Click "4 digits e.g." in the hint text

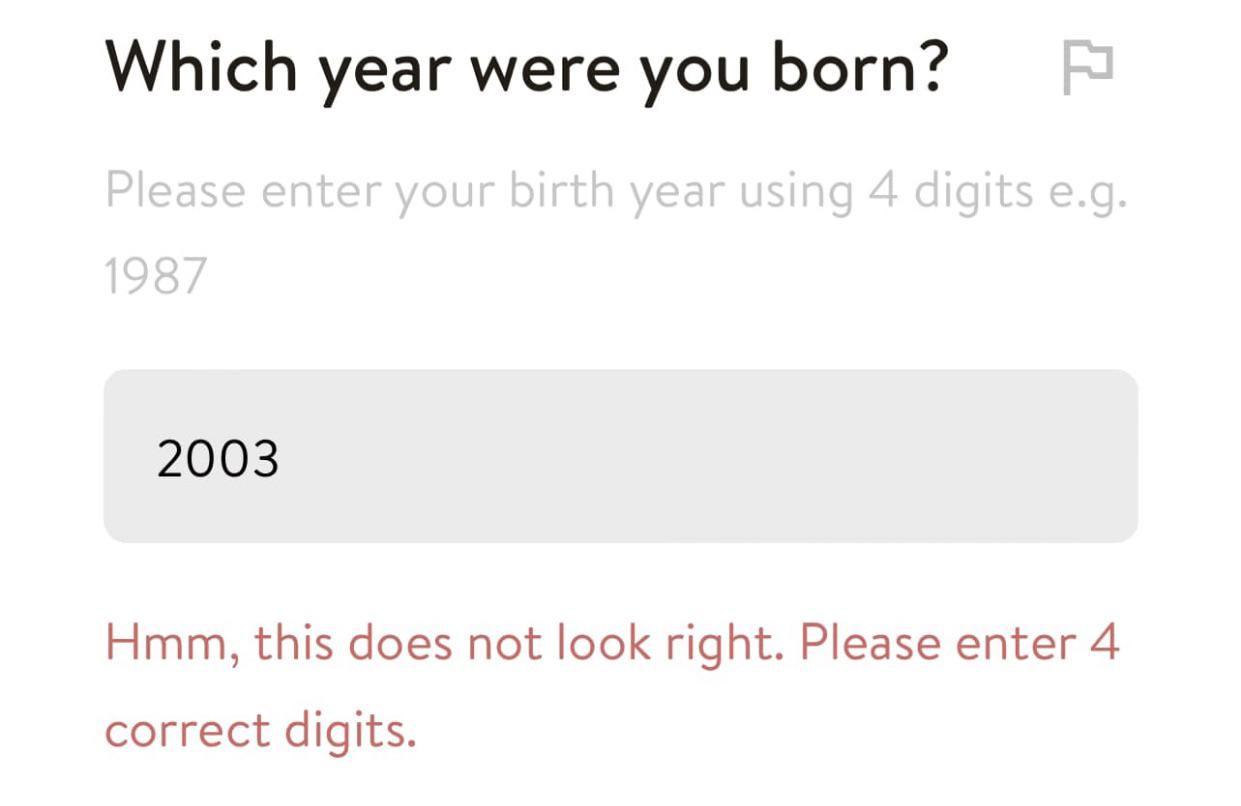pos(997,190)
